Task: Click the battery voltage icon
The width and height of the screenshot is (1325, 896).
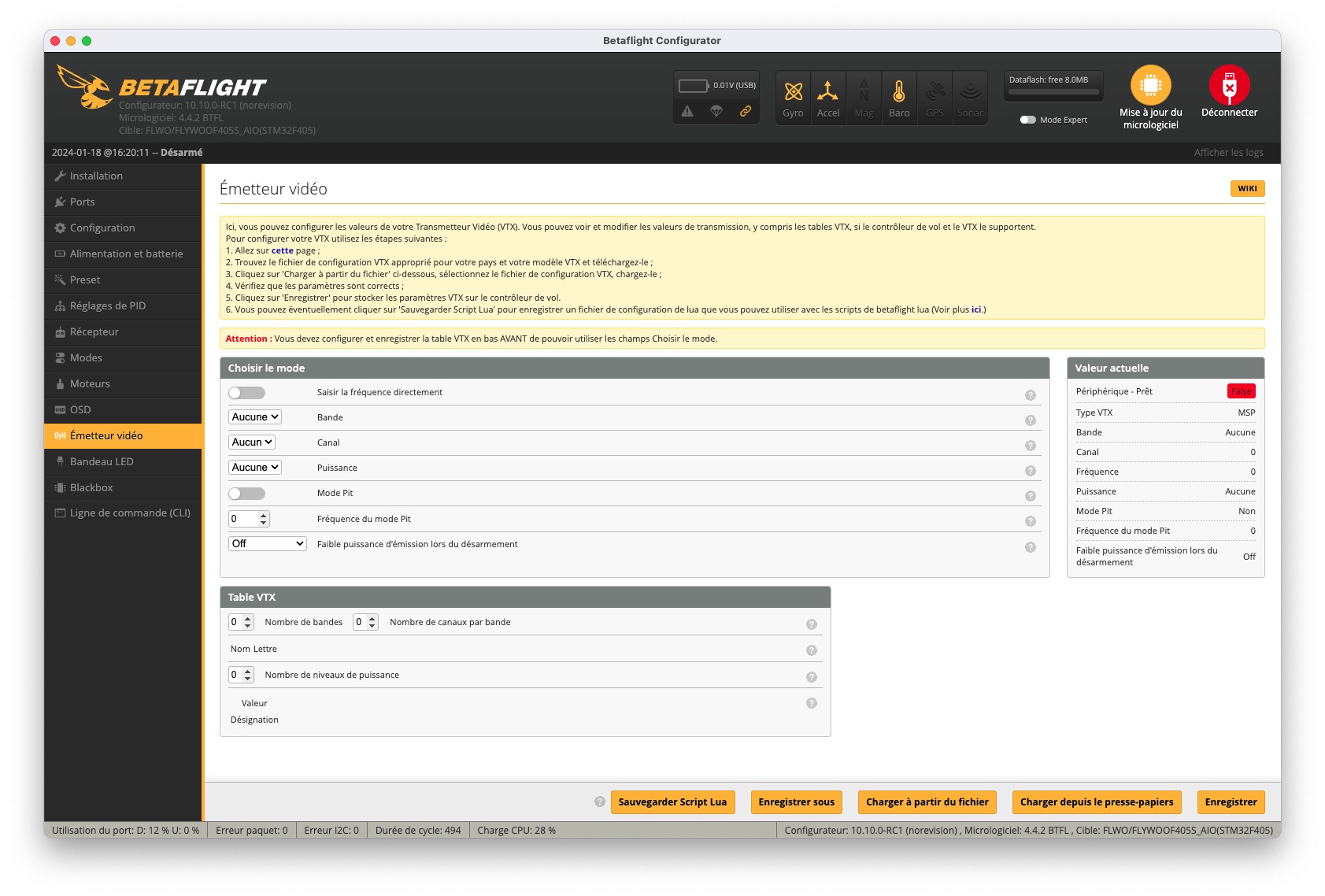Action: tap(693, 85)
